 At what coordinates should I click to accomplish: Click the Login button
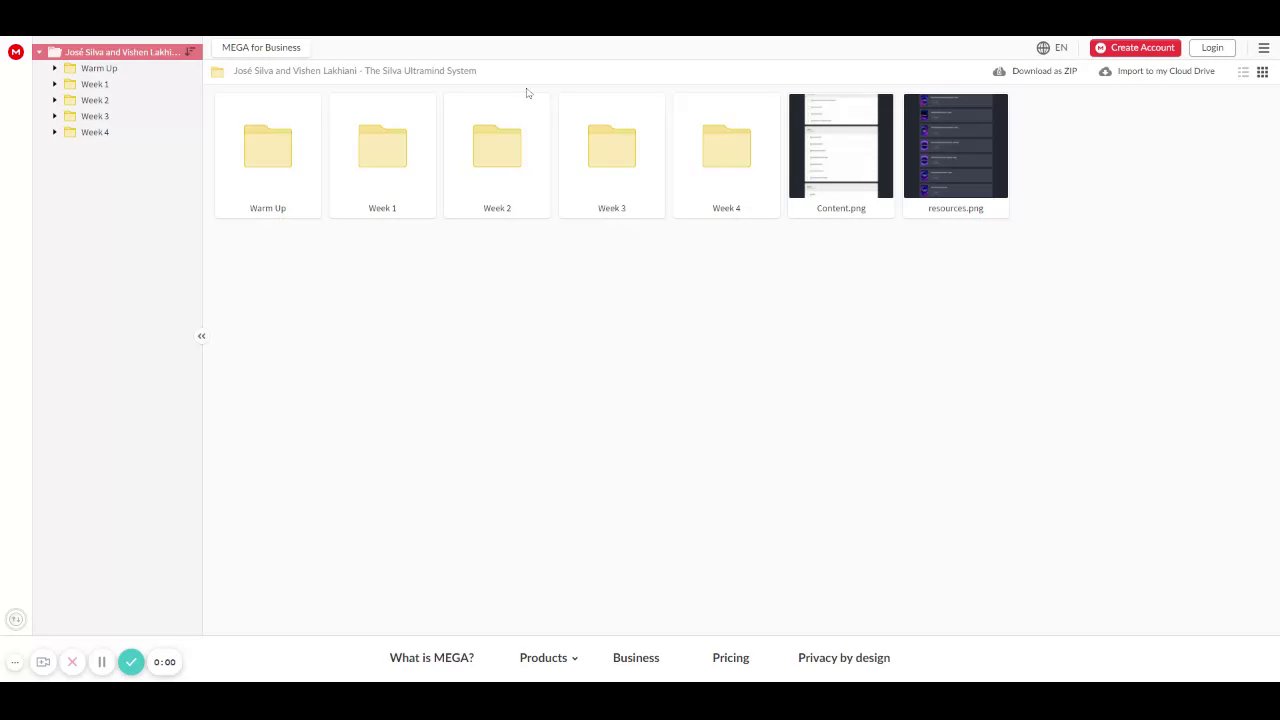tap(1212, 48)
